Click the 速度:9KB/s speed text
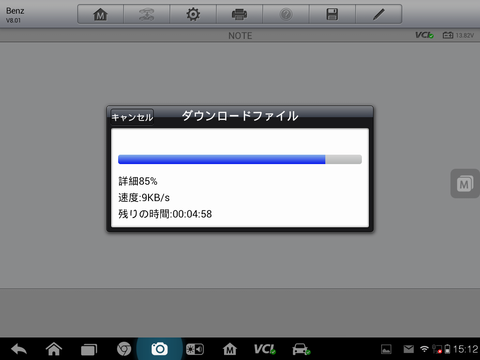The height and width of the screenshot is (360, 480). click(x=144, y=197)
